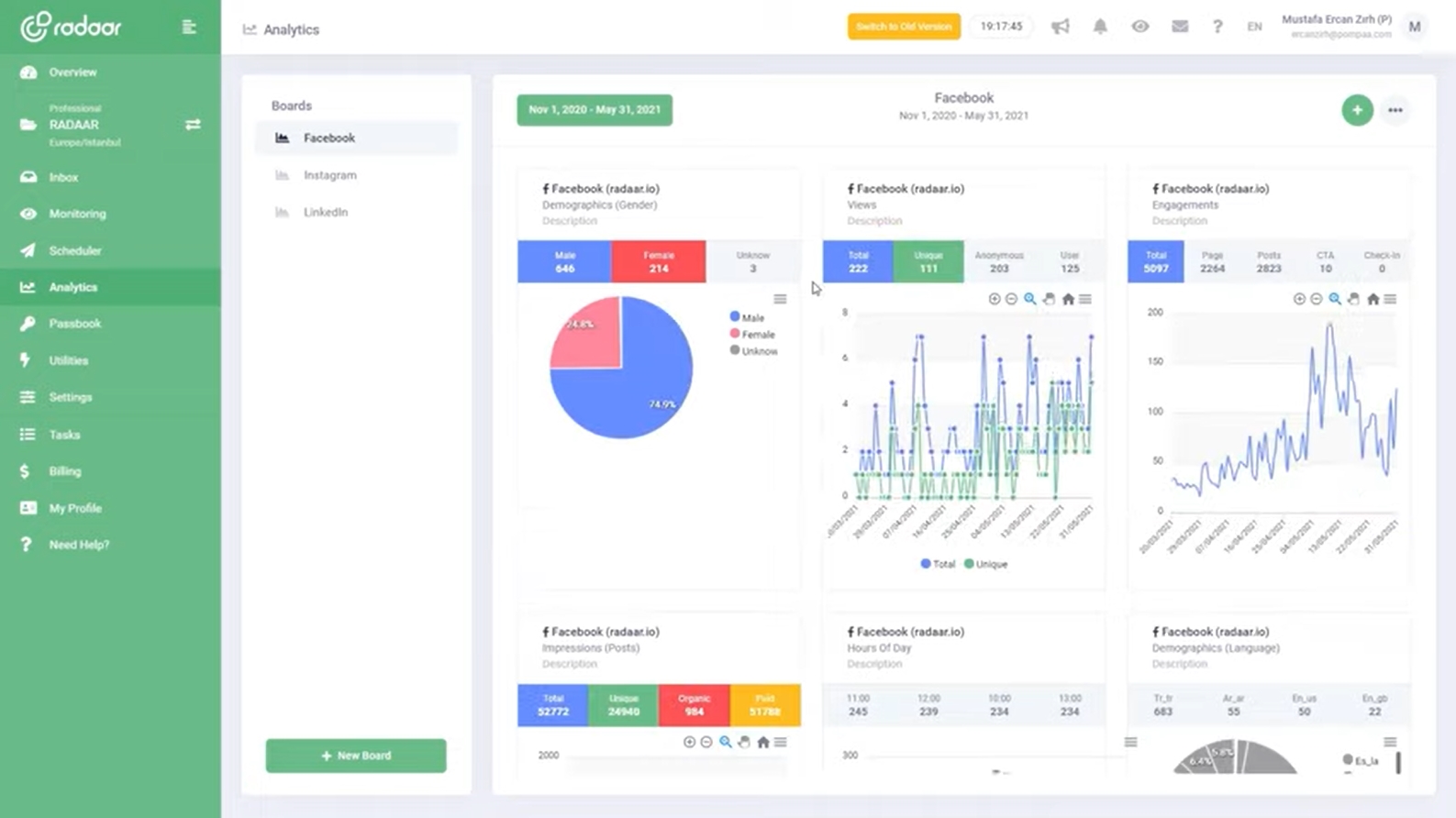This screenshot has width=1456, height=818.
Task: Click zoom in icon on Views chart
Action: tap(994, 299)
